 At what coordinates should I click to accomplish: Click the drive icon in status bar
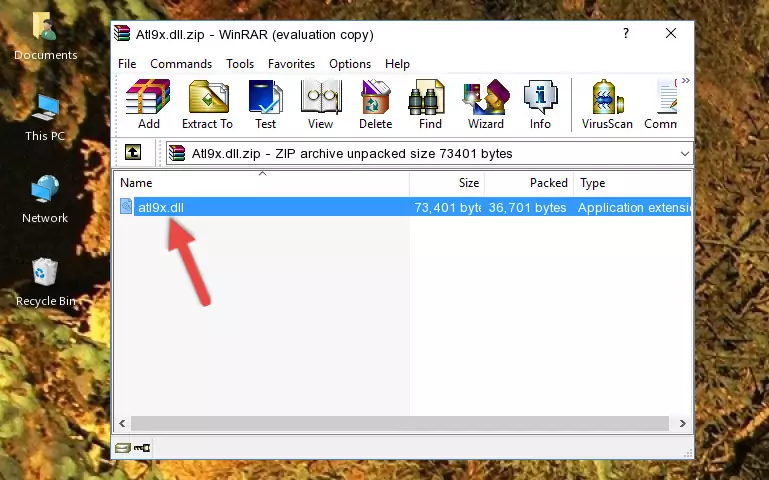pyautogui.click(x=123, y=447)
